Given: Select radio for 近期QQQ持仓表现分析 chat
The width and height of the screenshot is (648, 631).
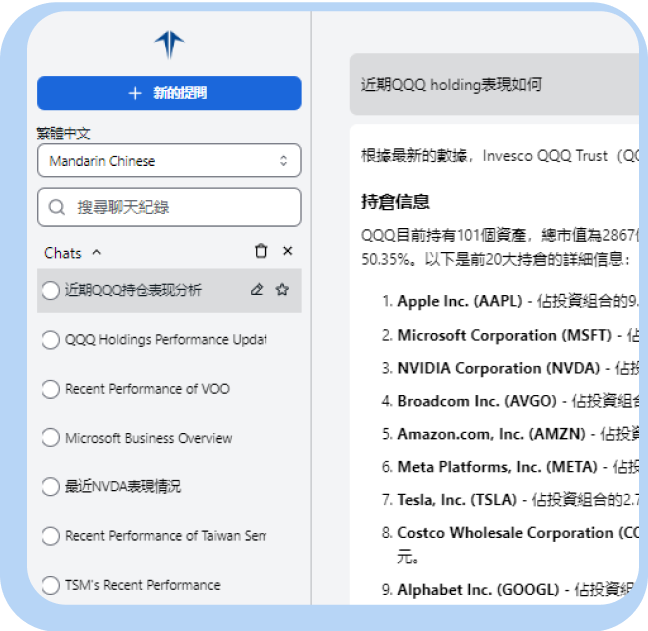Looking at the screenshot, I should pyautogui.click(x=50, y=290).
